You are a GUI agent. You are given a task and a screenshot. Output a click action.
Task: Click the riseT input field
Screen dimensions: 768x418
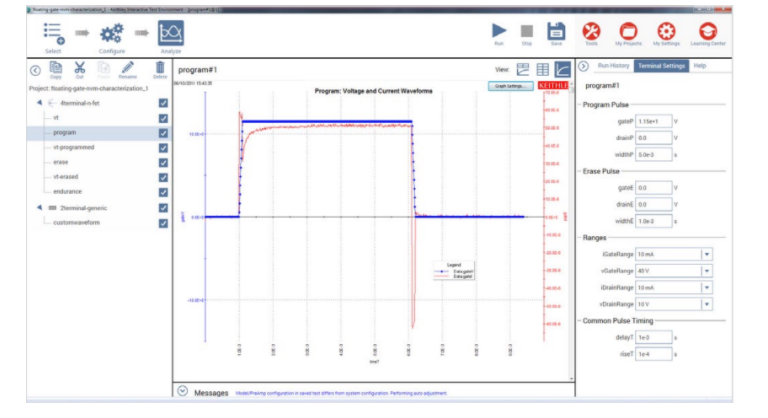(x=653, y=354)
